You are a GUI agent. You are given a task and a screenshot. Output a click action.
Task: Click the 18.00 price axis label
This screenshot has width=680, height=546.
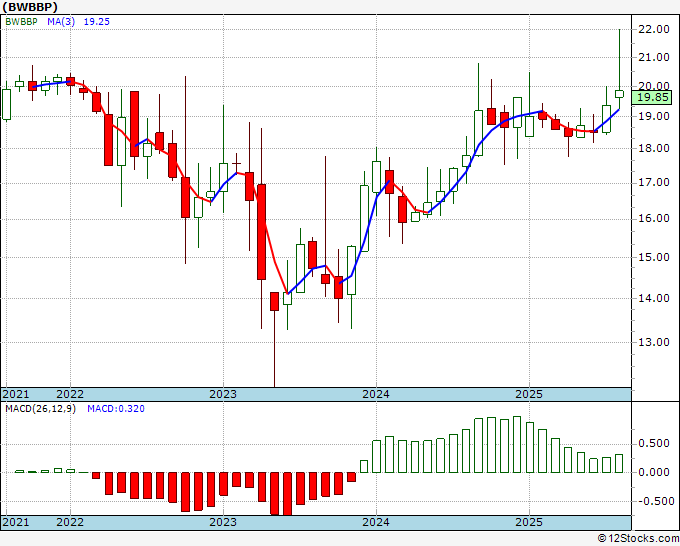click(654, 148)
